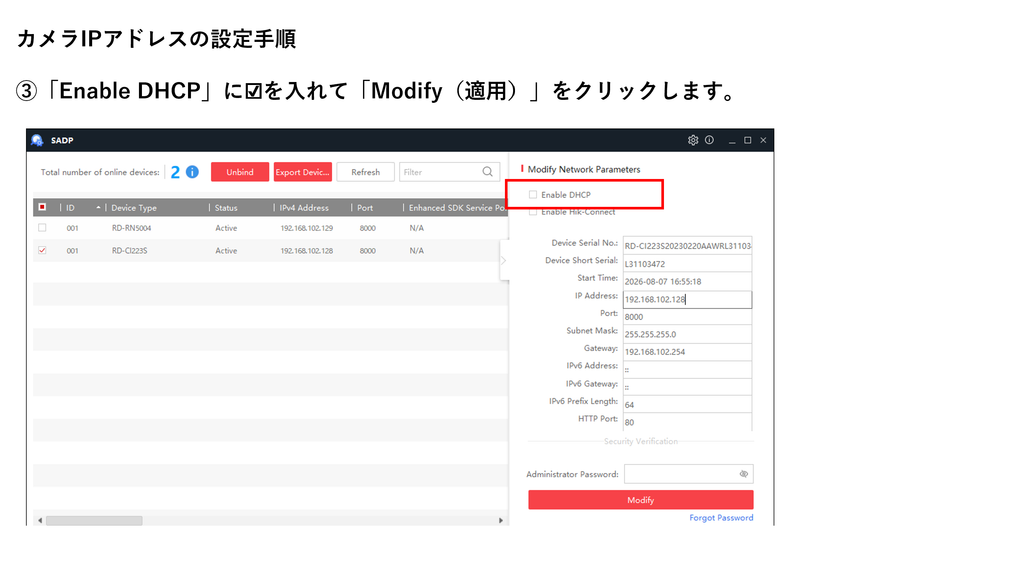
Task: Click horizontal scrollbar thumb under device list
Action: point(94,520)
